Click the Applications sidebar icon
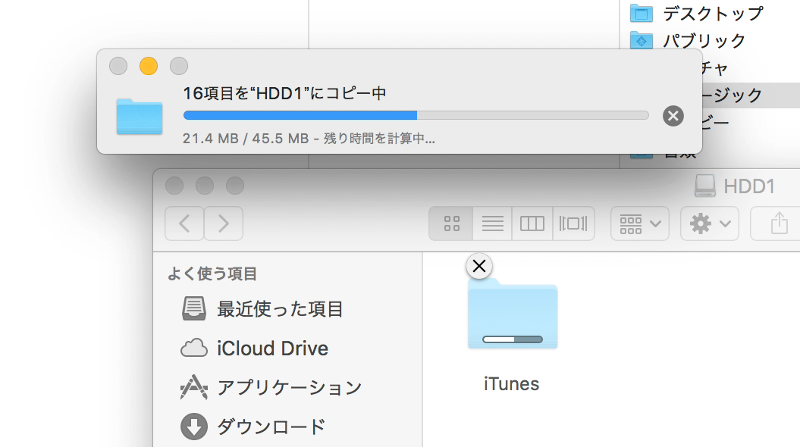Image resolution: width=800 pixels, height=447 pixels. pyautogui.click(x=194, y=387)
